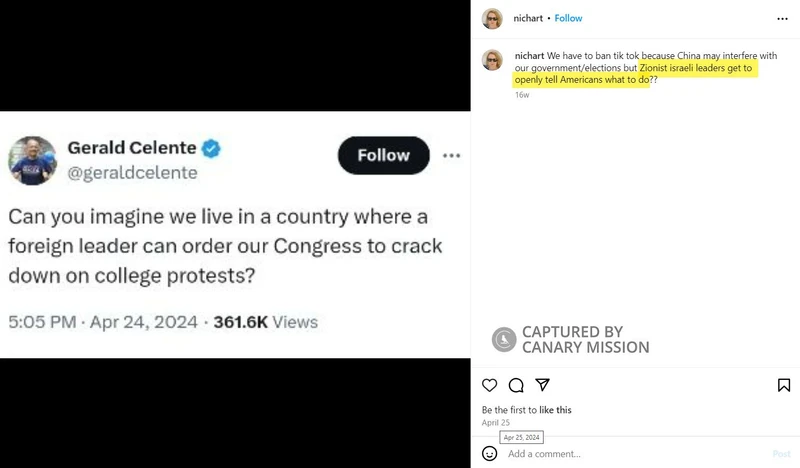Click Gerald Celente's profile photo

click(33, 160)
